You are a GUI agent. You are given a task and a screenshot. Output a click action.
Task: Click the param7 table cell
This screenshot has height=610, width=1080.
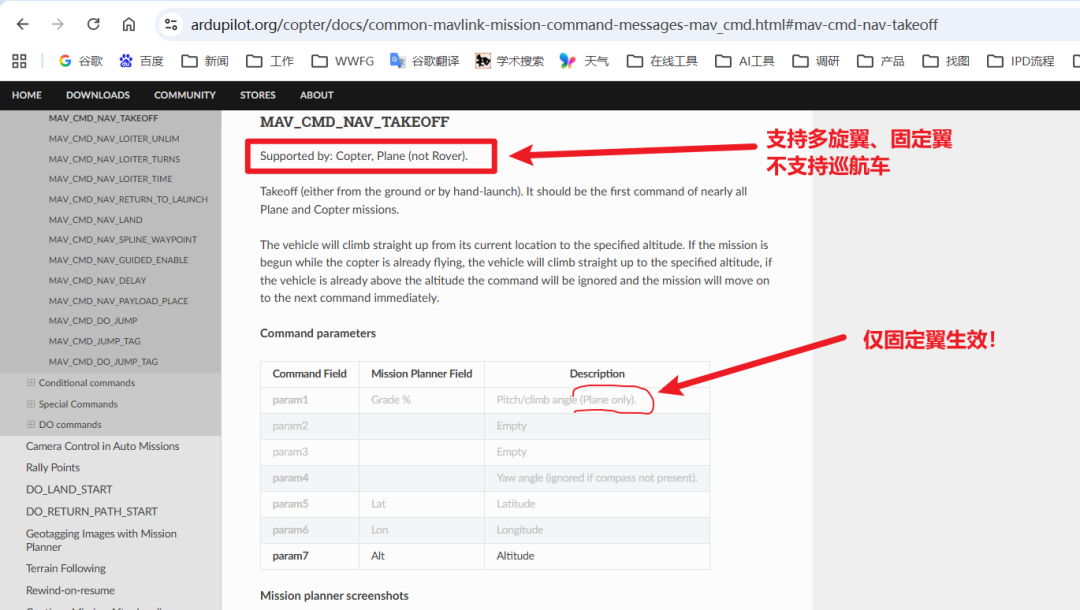coord(310,556)
